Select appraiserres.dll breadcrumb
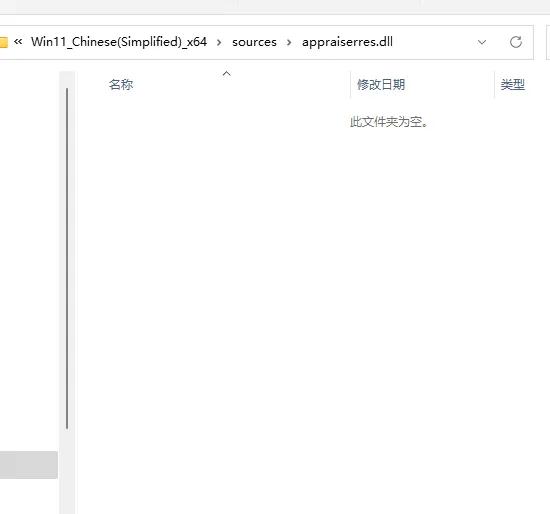This screenshot has height=514, width=550. tap(347, 42)
